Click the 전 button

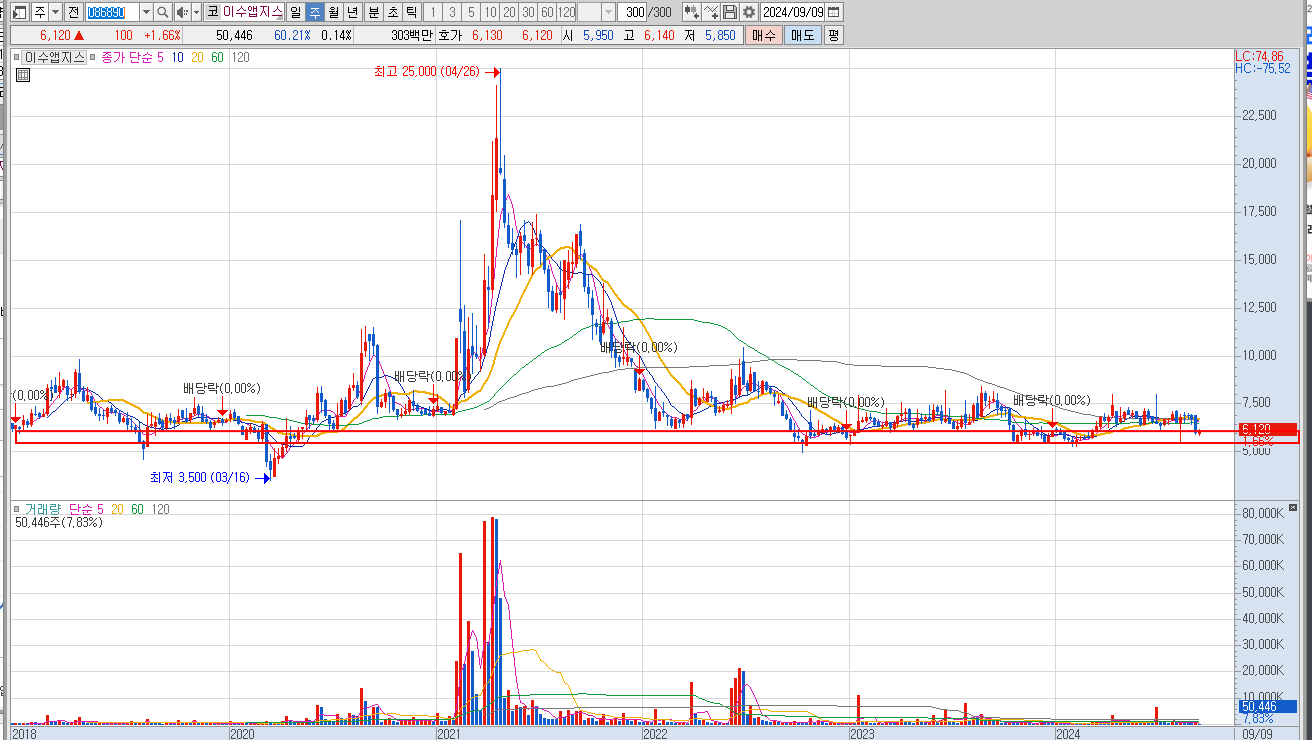click(x=74, y=12)
